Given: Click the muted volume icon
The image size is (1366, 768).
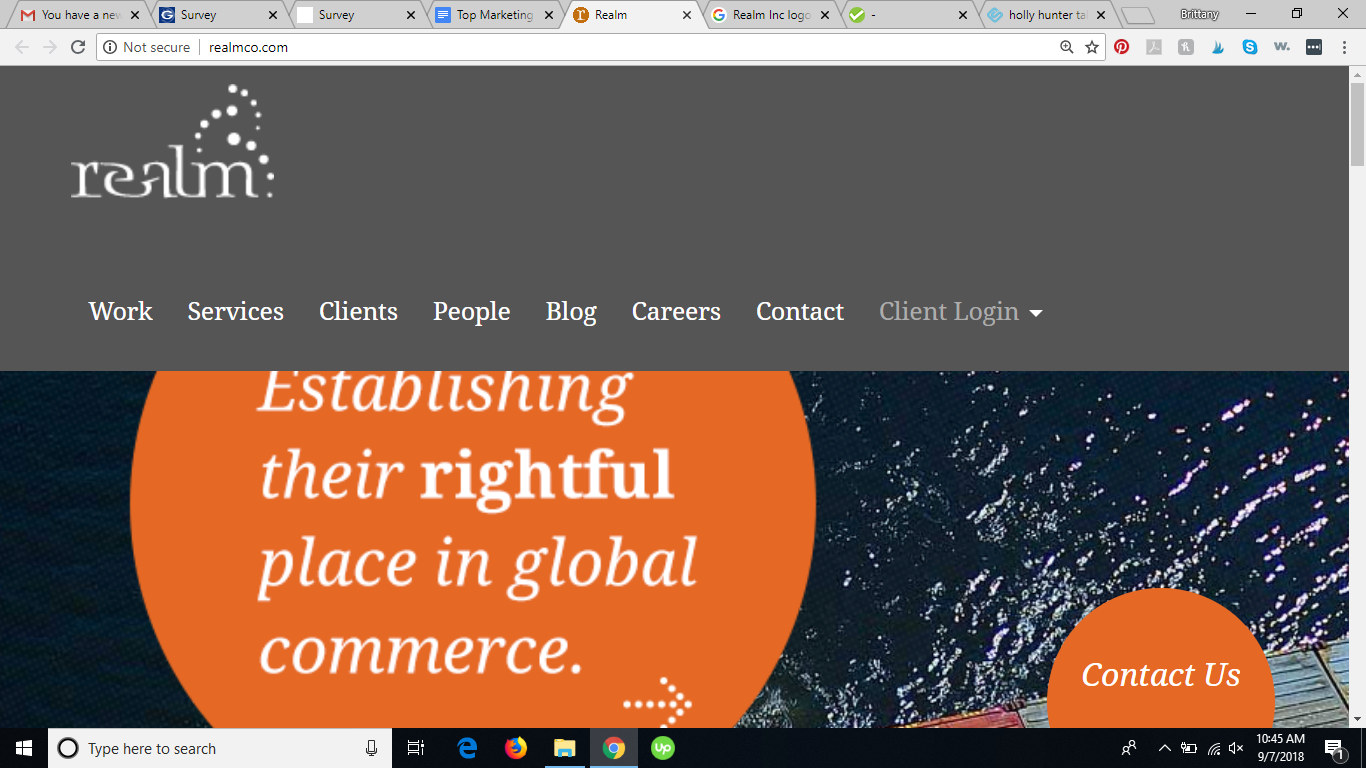Looking at the screenshot, I should pyautogui.click(x=1236, y=748).
